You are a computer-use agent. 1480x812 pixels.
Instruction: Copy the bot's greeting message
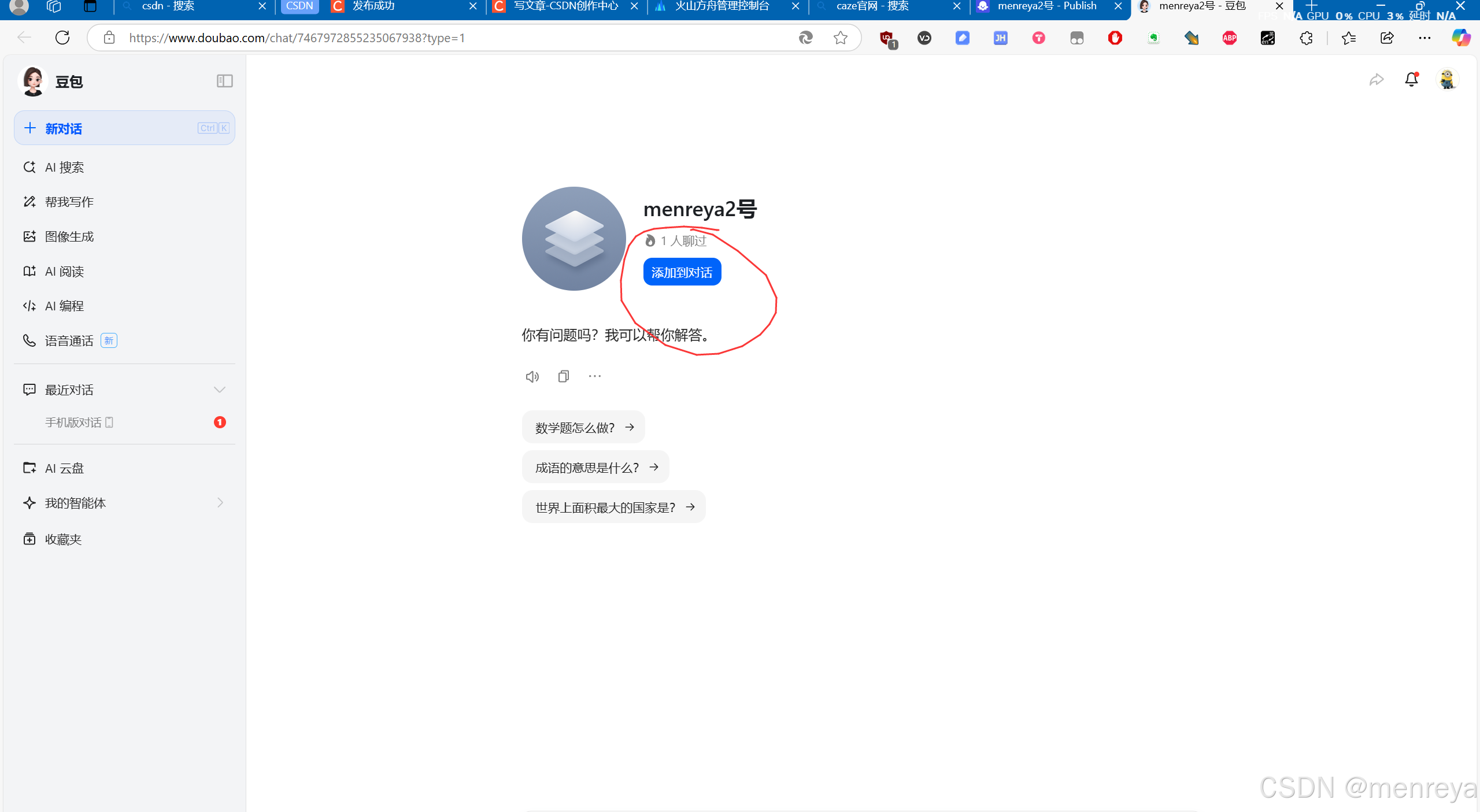tap(564, 376)
